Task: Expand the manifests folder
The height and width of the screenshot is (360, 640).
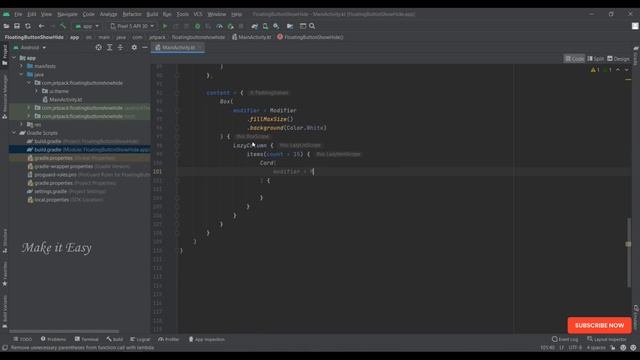Action: pos(22,66)
